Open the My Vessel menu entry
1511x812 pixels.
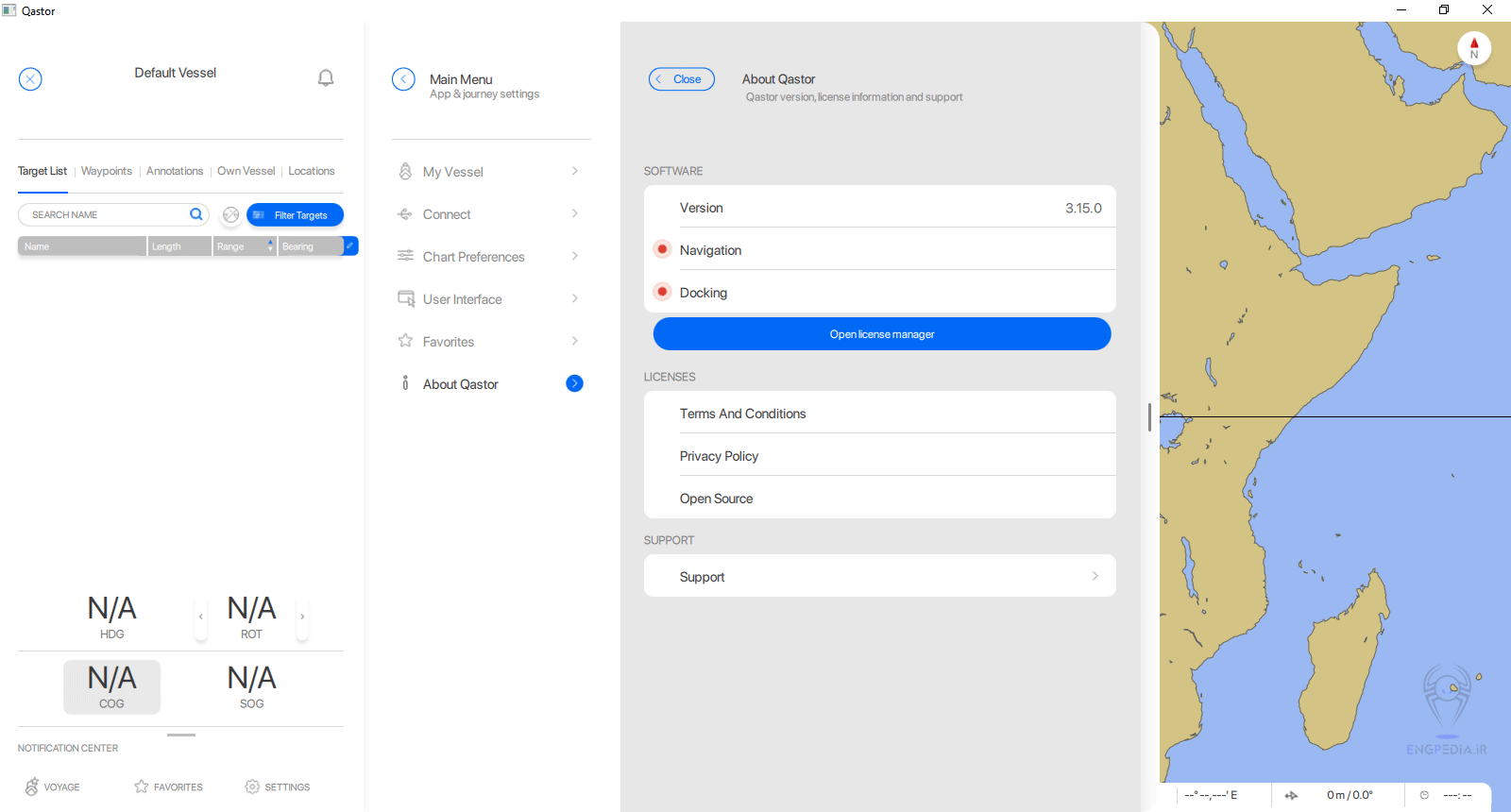click(x=491, y=171)
